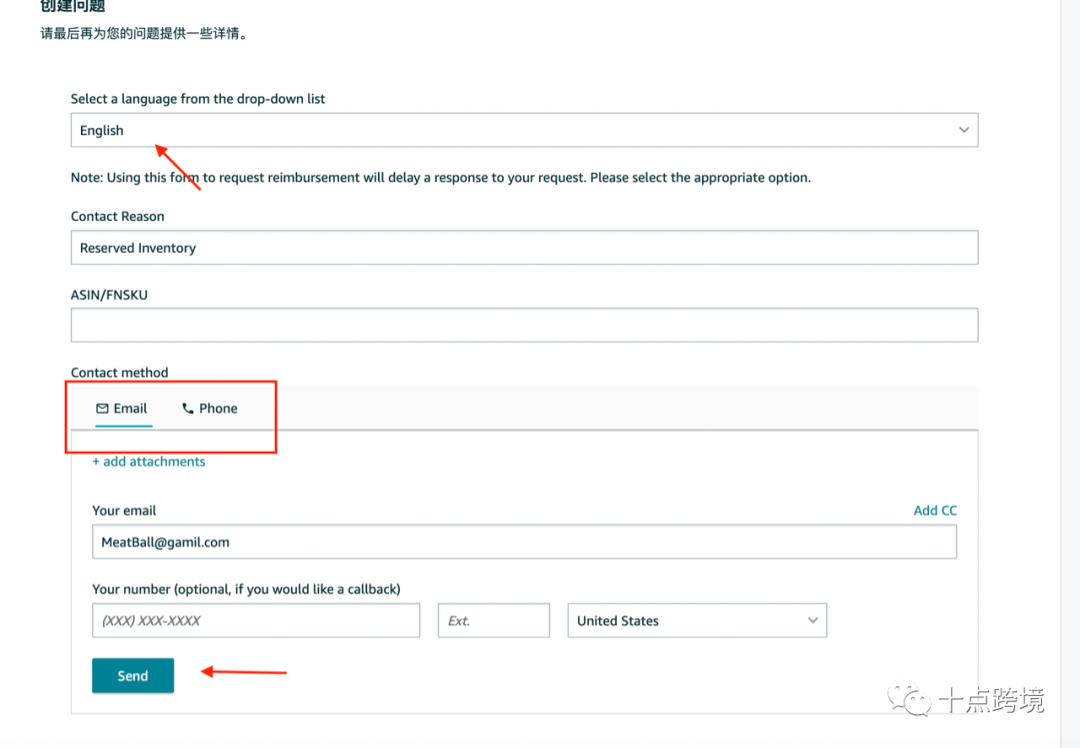Click the phone handset icon
1080x748 pixels.
[187, 408]
